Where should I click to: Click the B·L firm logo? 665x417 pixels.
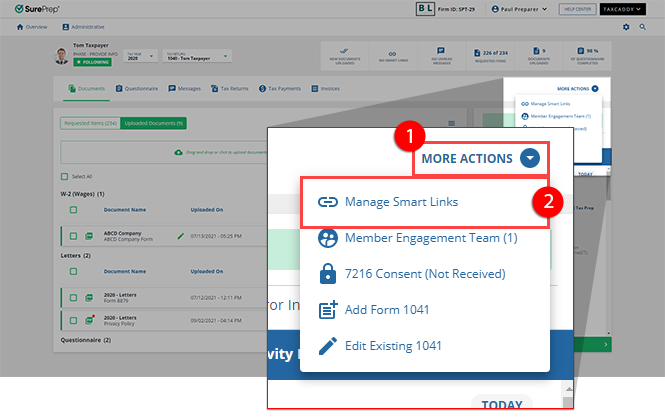425,9
